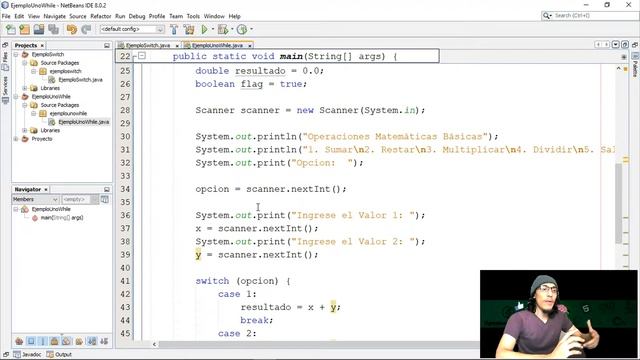Click the Profile Project toolbar icon
This screenshot has width=640, height=360.
click(x=242, y=29)
